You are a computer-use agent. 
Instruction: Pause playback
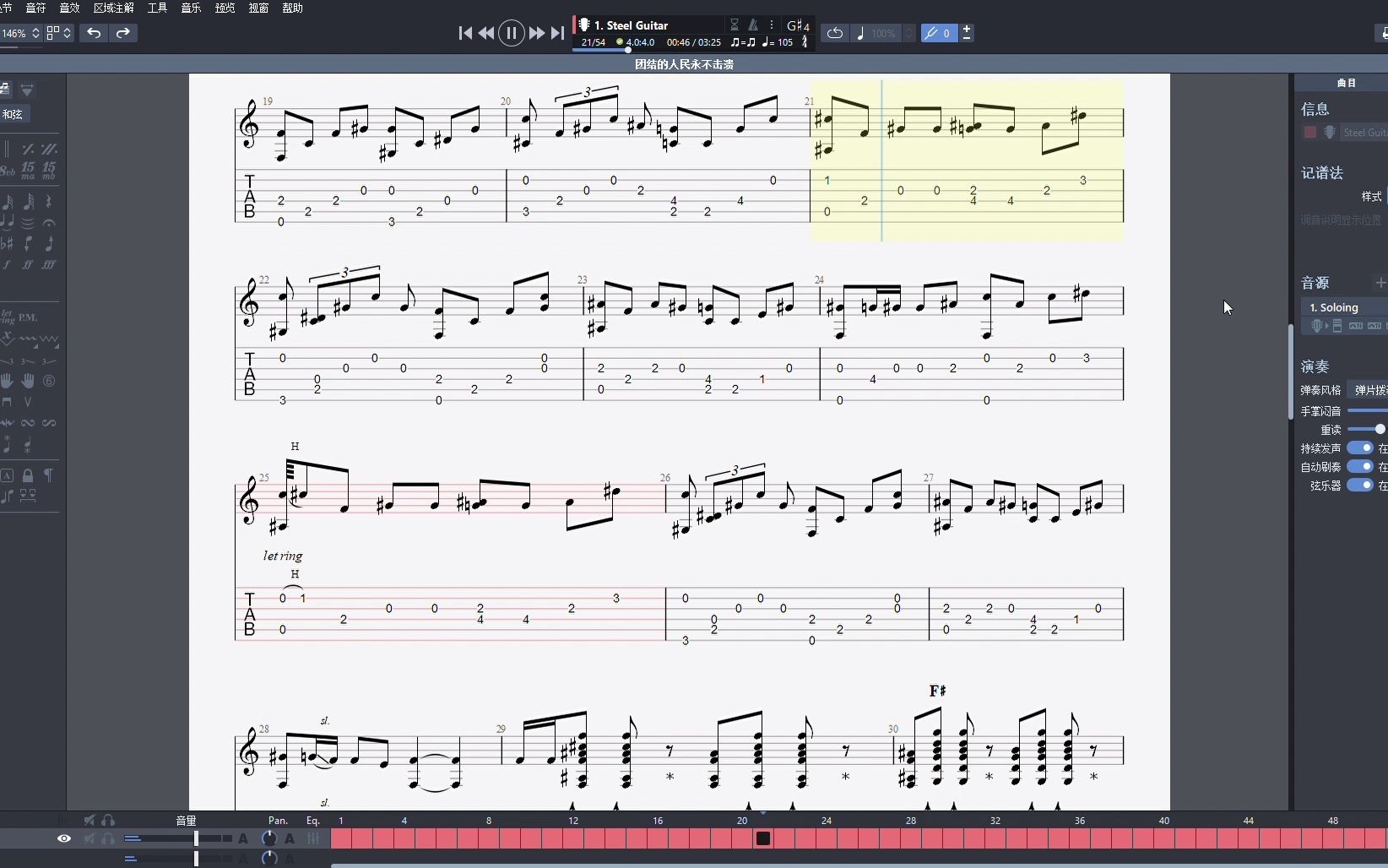click(512, 33)
